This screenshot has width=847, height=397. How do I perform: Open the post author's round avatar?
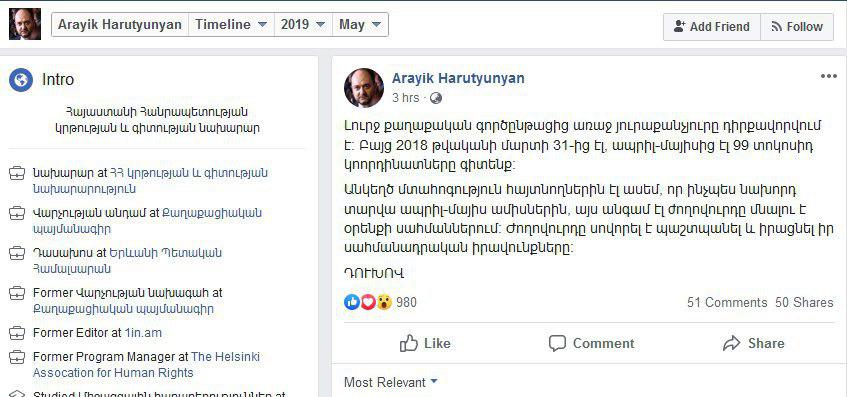[x=364, y=88]
